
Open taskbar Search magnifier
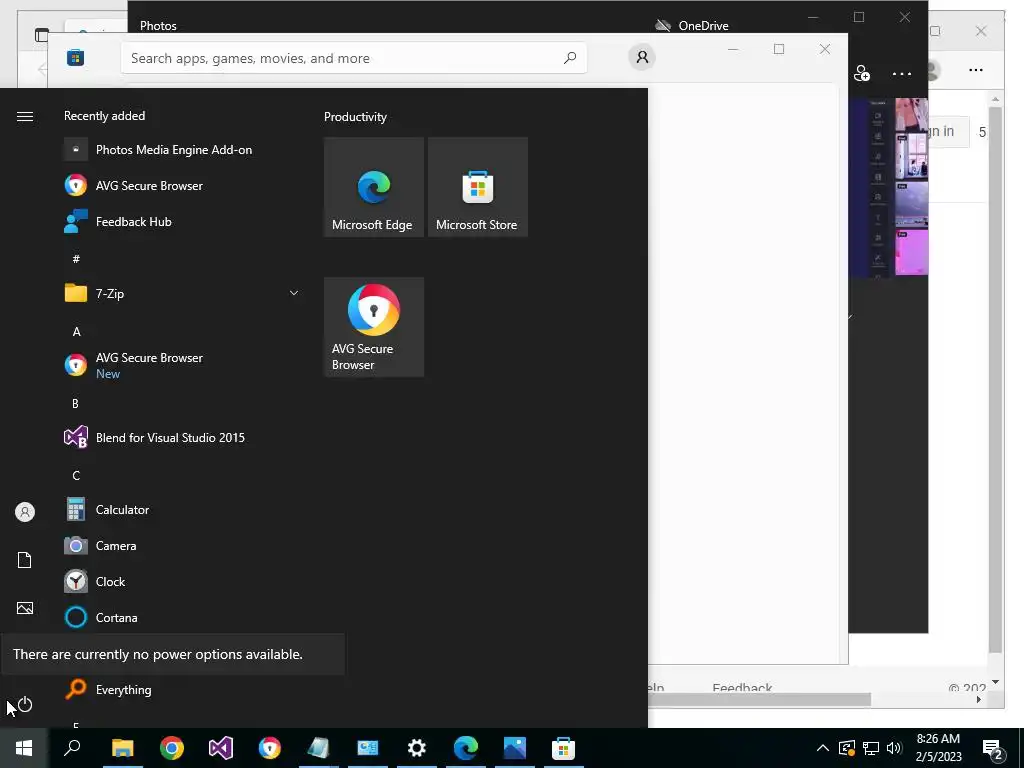[72, 748]
